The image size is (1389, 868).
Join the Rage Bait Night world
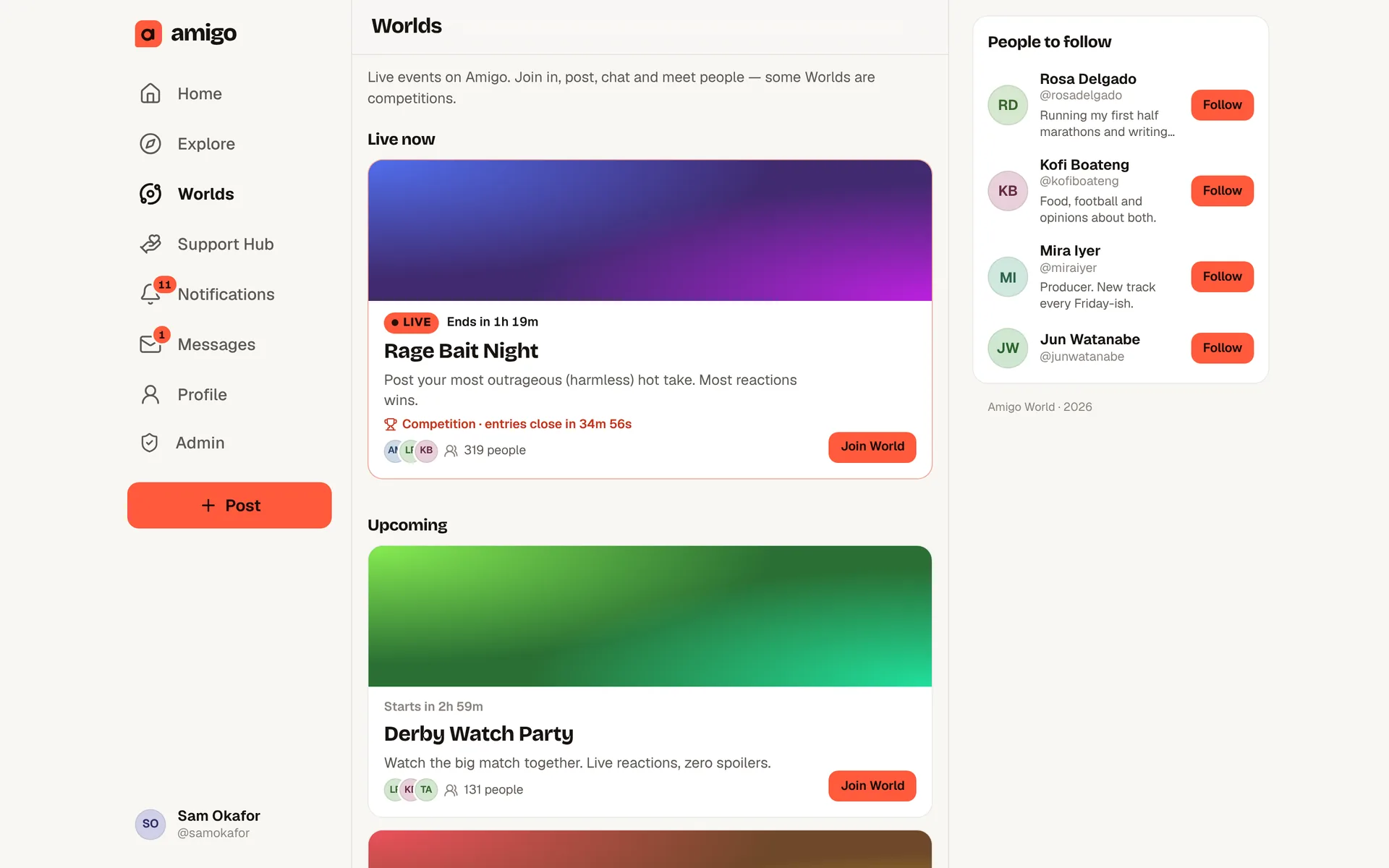point(872,447)
